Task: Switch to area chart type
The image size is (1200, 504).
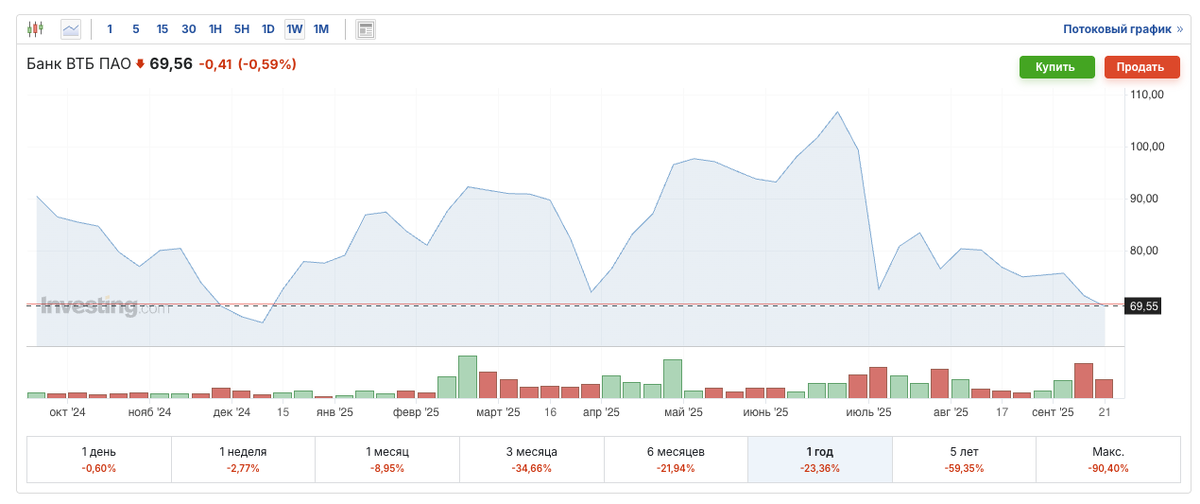Action: pos(71,29)
